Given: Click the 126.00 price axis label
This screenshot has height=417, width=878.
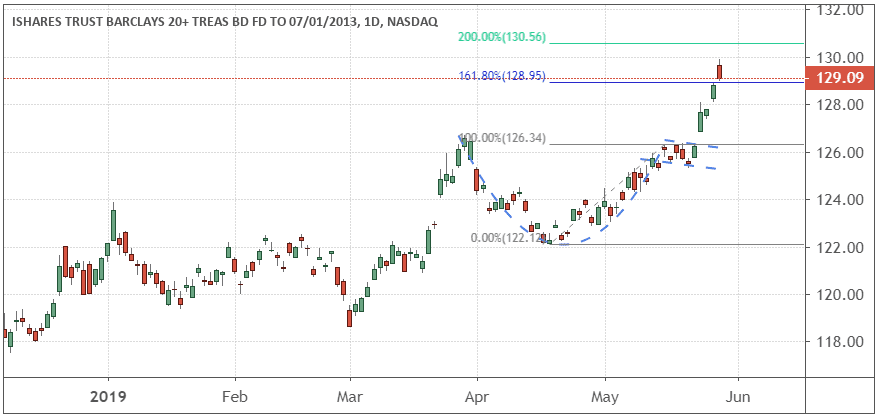Looking at the screenshot, I should (838, 152).
